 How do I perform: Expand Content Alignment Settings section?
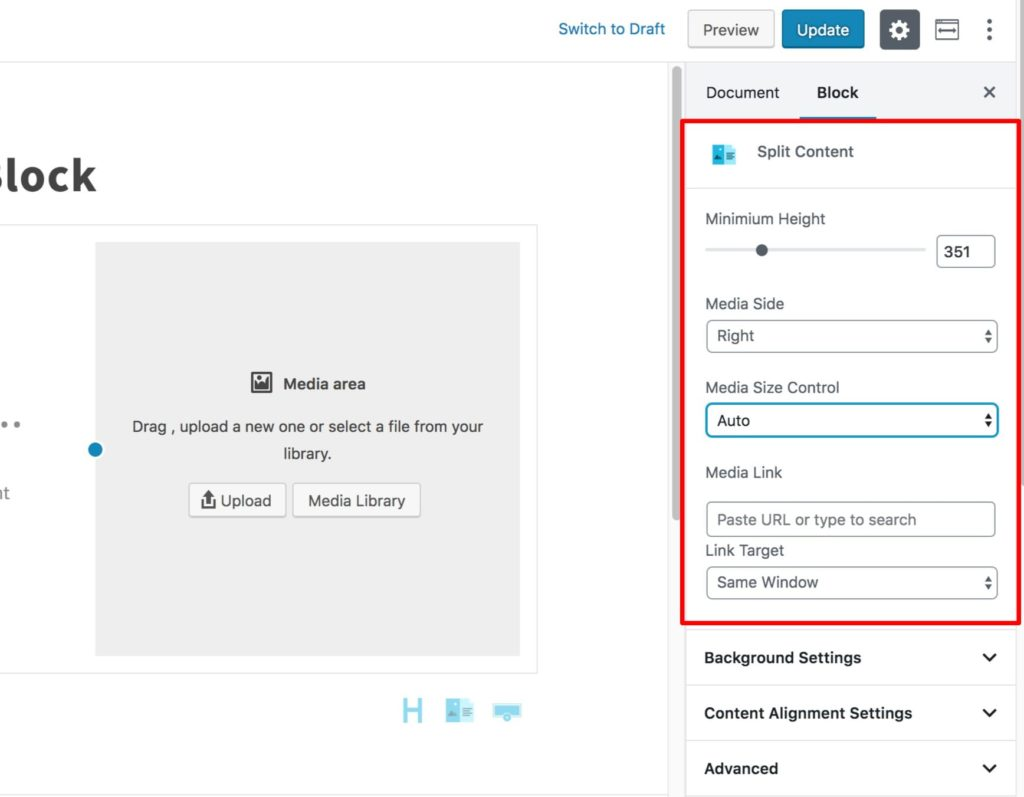tap(850, 713)
